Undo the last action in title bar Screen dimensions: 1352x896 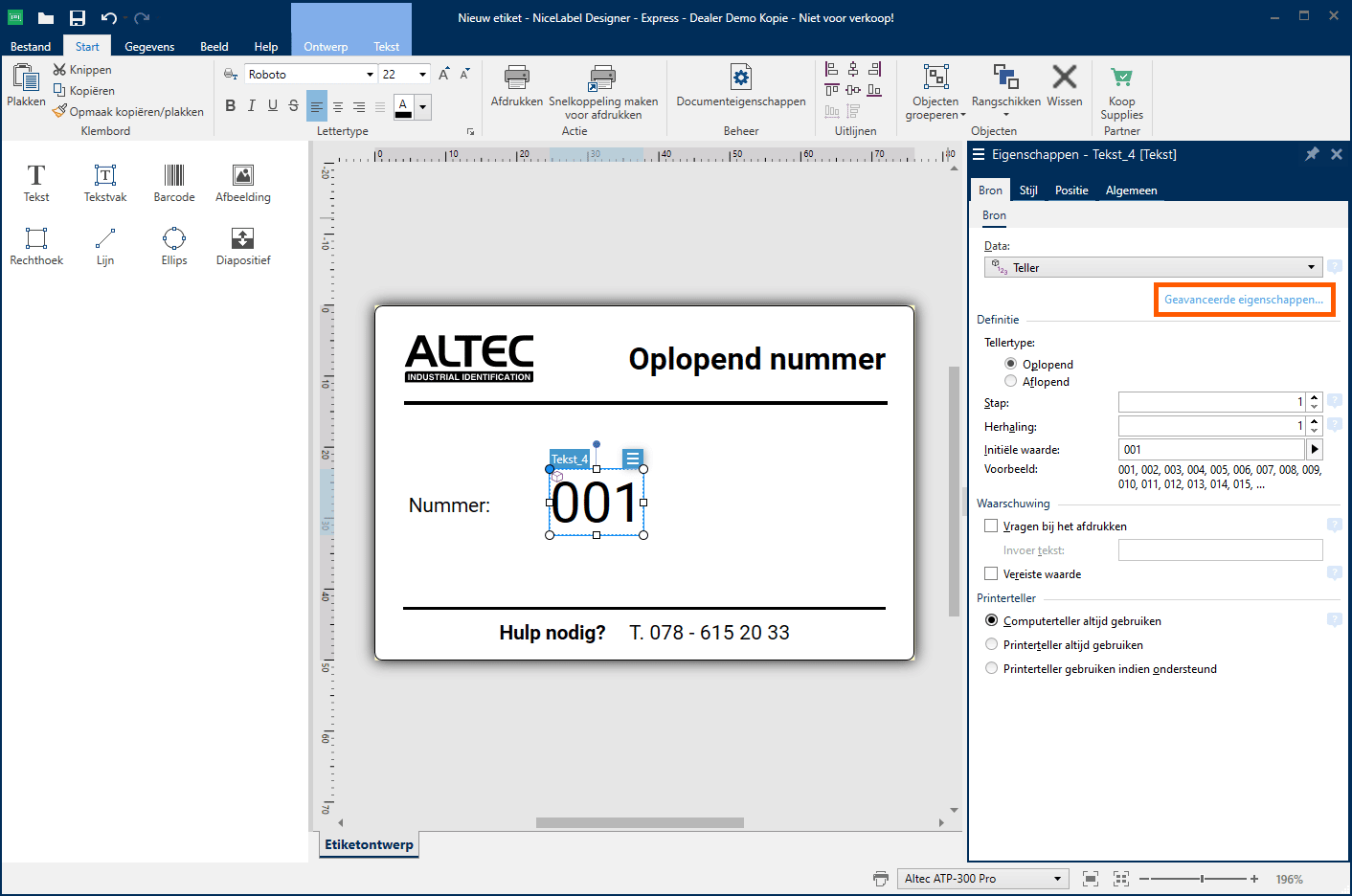click(109, 18)
